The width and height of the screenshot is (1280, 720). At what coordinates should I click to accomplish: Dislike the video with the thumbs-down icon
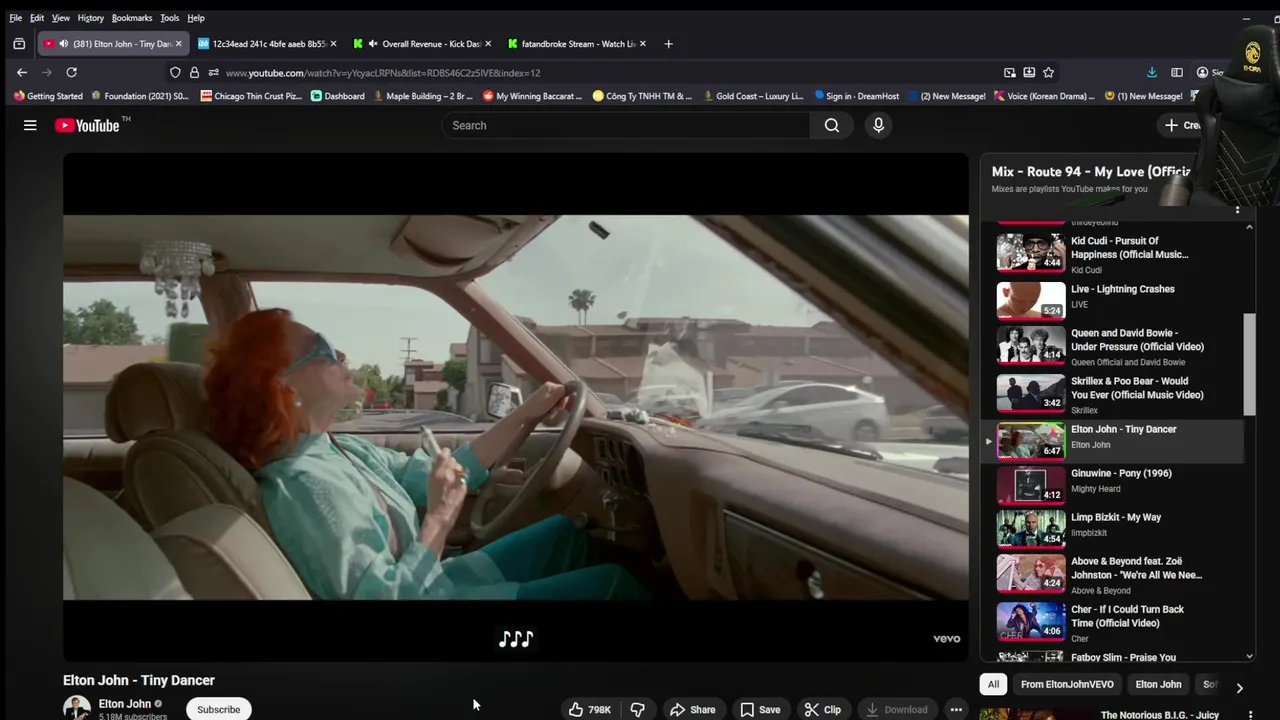(637, 709)
